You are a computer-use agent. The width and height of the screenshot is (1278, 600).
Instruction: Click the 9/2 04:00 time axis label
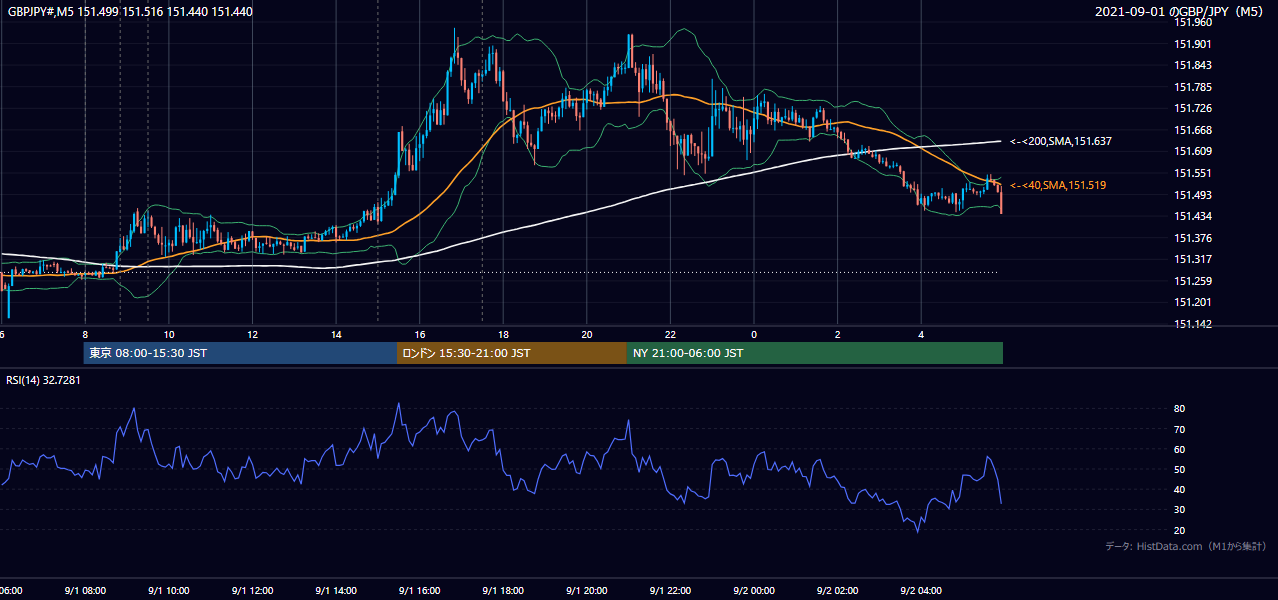pyautogui.click(x=921, y=591)
